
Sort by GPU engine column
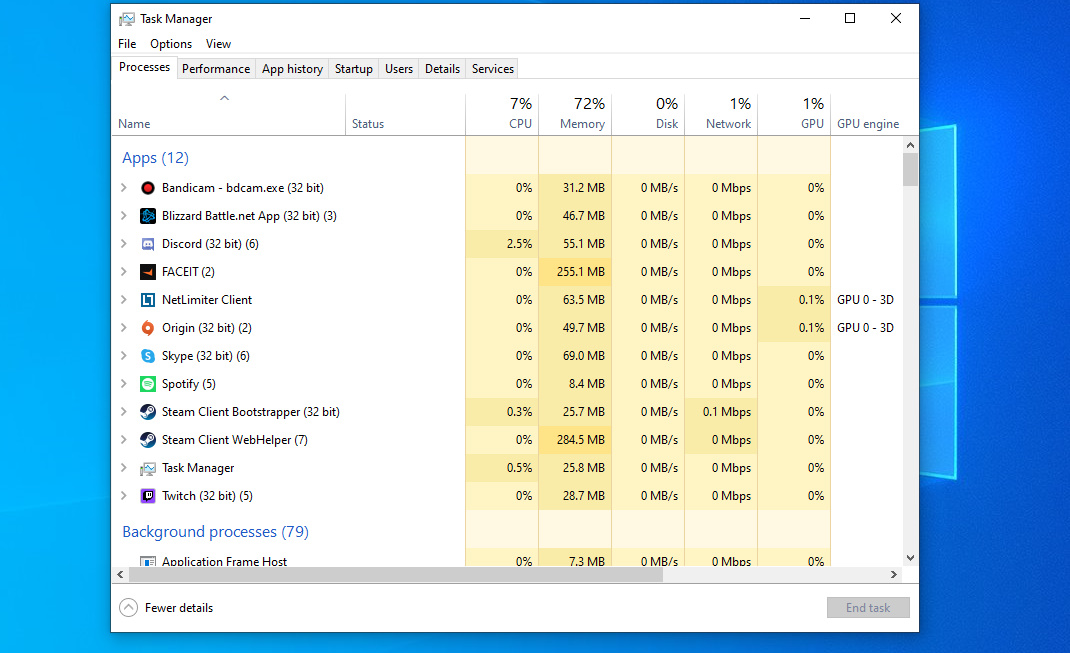pos(868,124)
